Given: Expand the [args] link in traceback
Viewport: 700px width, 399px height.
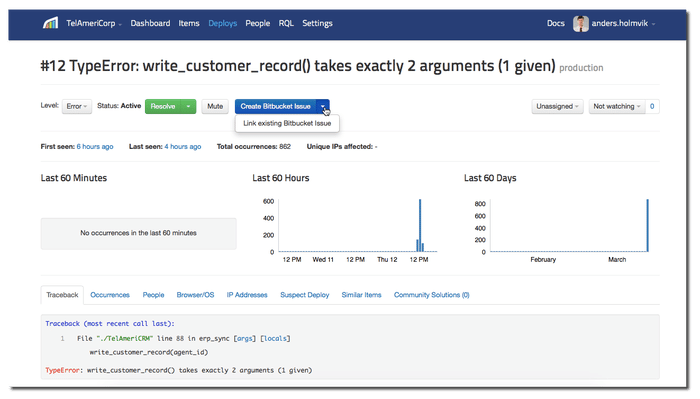Looking at the screenshot, I should pyautogui.click(x=246, y=338).
